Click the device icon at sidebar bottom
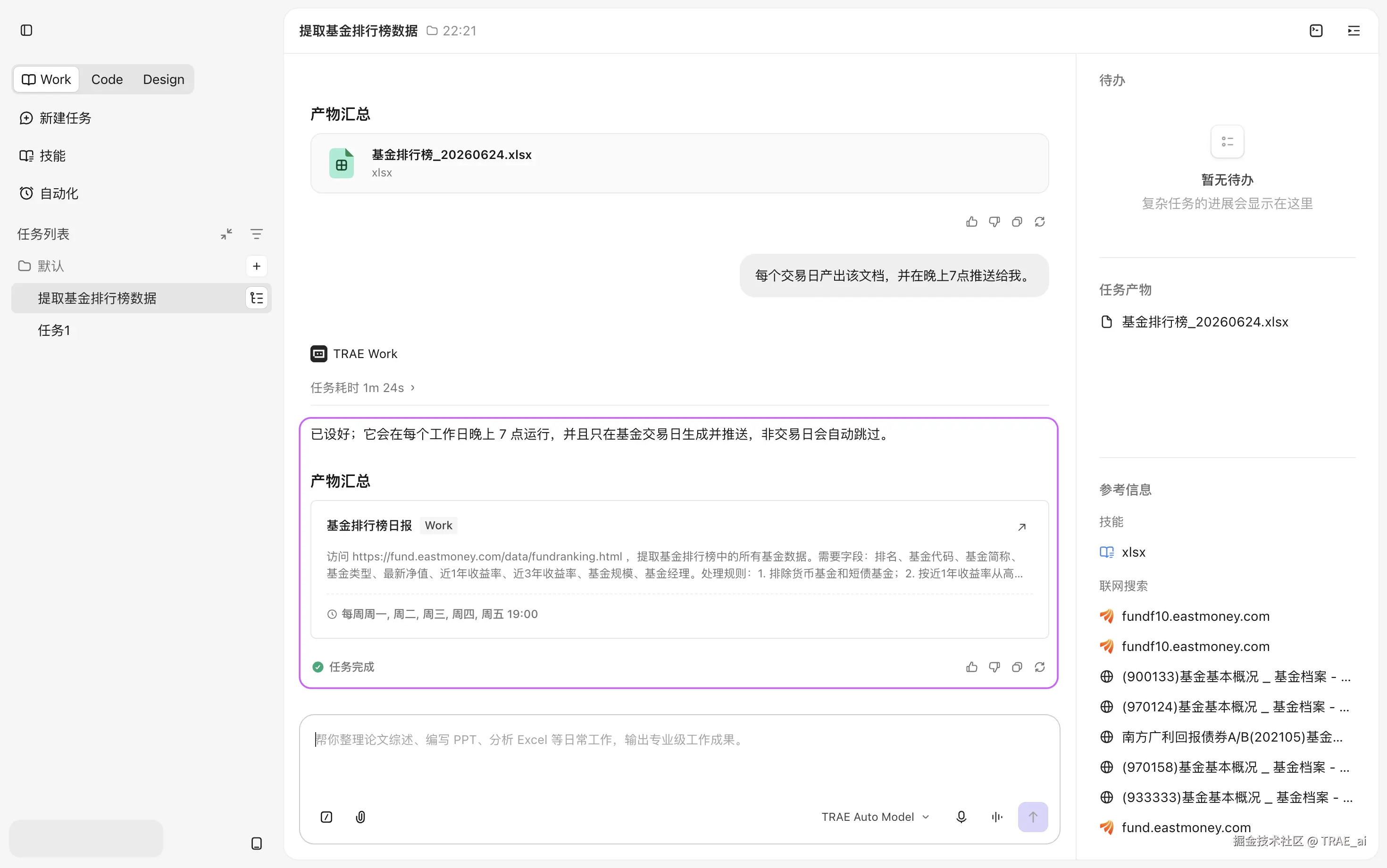This screenshot has width=1387, height=868. (x=257, y=843)
